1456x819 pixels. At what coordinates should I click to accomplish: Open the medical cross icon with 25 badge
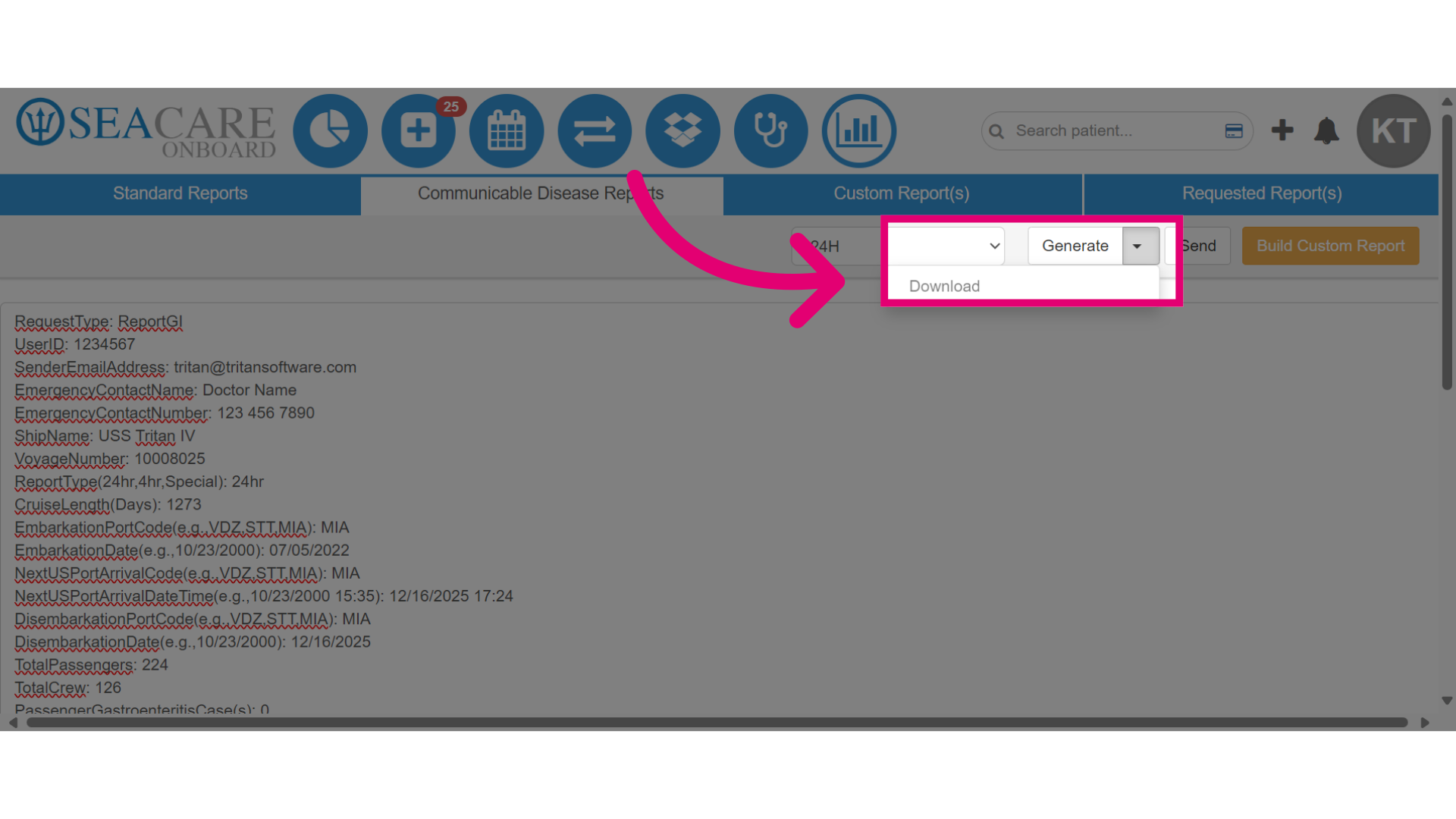click(x=419, y=131)
